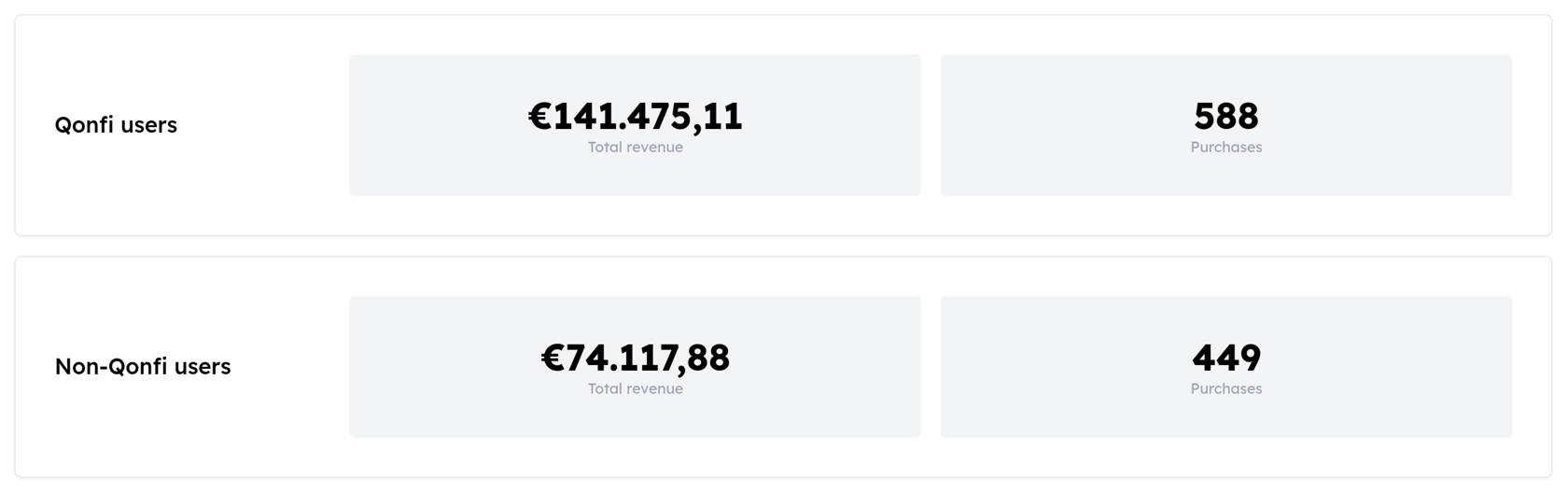The image size is (1568, 493).
Task: Click the Qonfi users row label
Action: pos(116,125)
